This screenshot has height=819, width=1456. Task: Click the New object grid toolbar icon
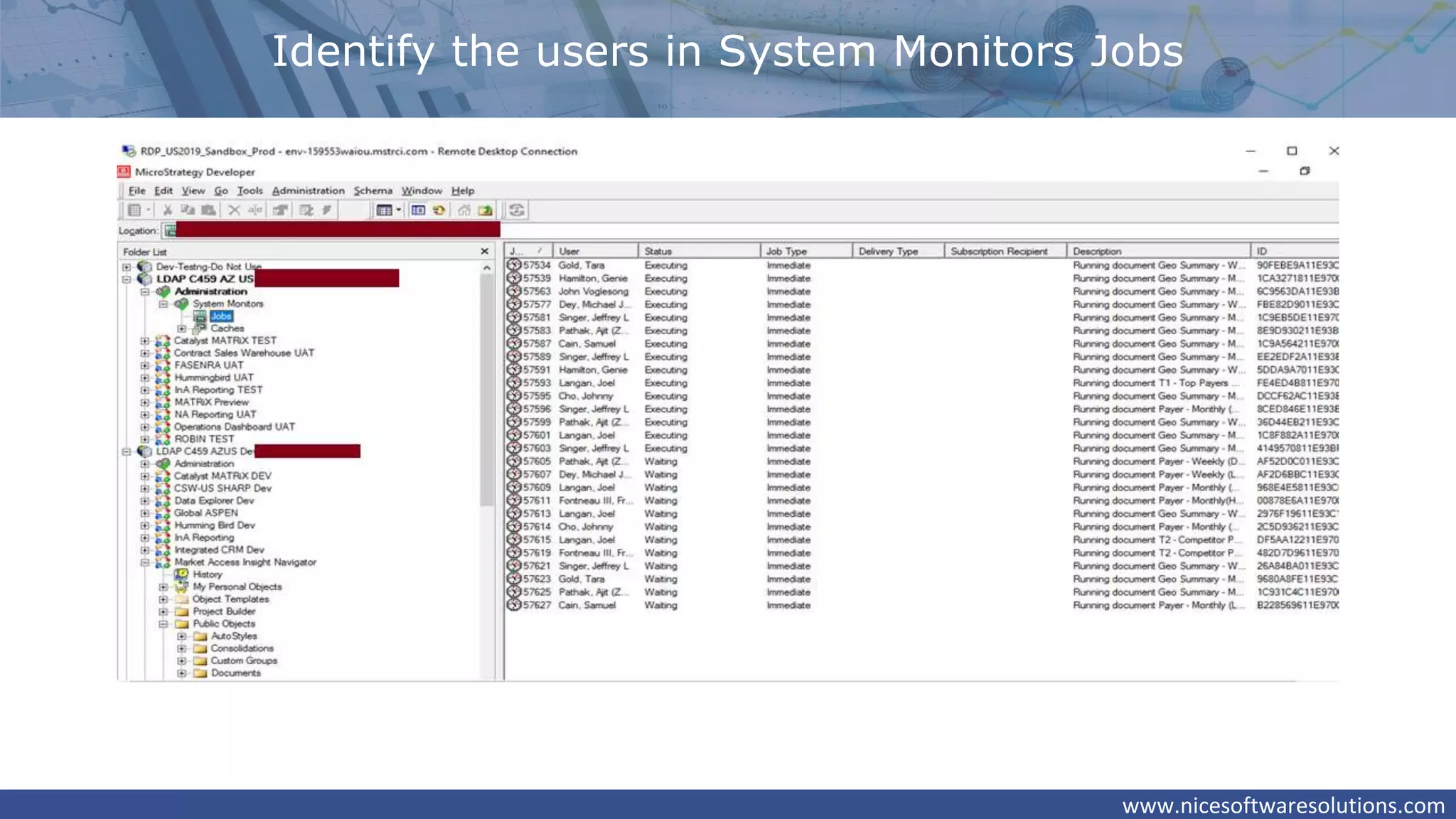coord(134,210)
